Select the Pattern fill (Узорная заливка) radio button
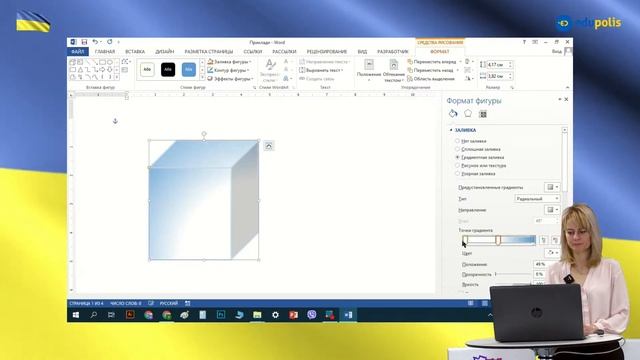640x360 pixels. click(458, 173)
